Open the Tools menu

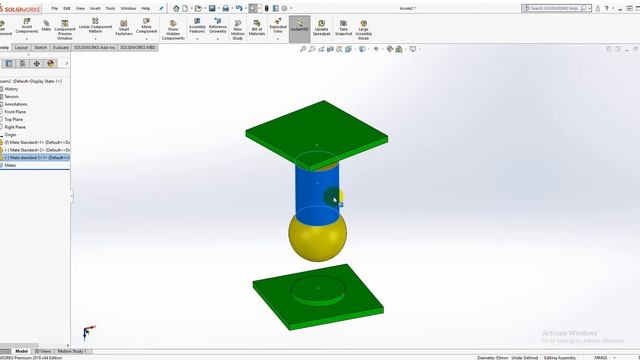(110, 8)
